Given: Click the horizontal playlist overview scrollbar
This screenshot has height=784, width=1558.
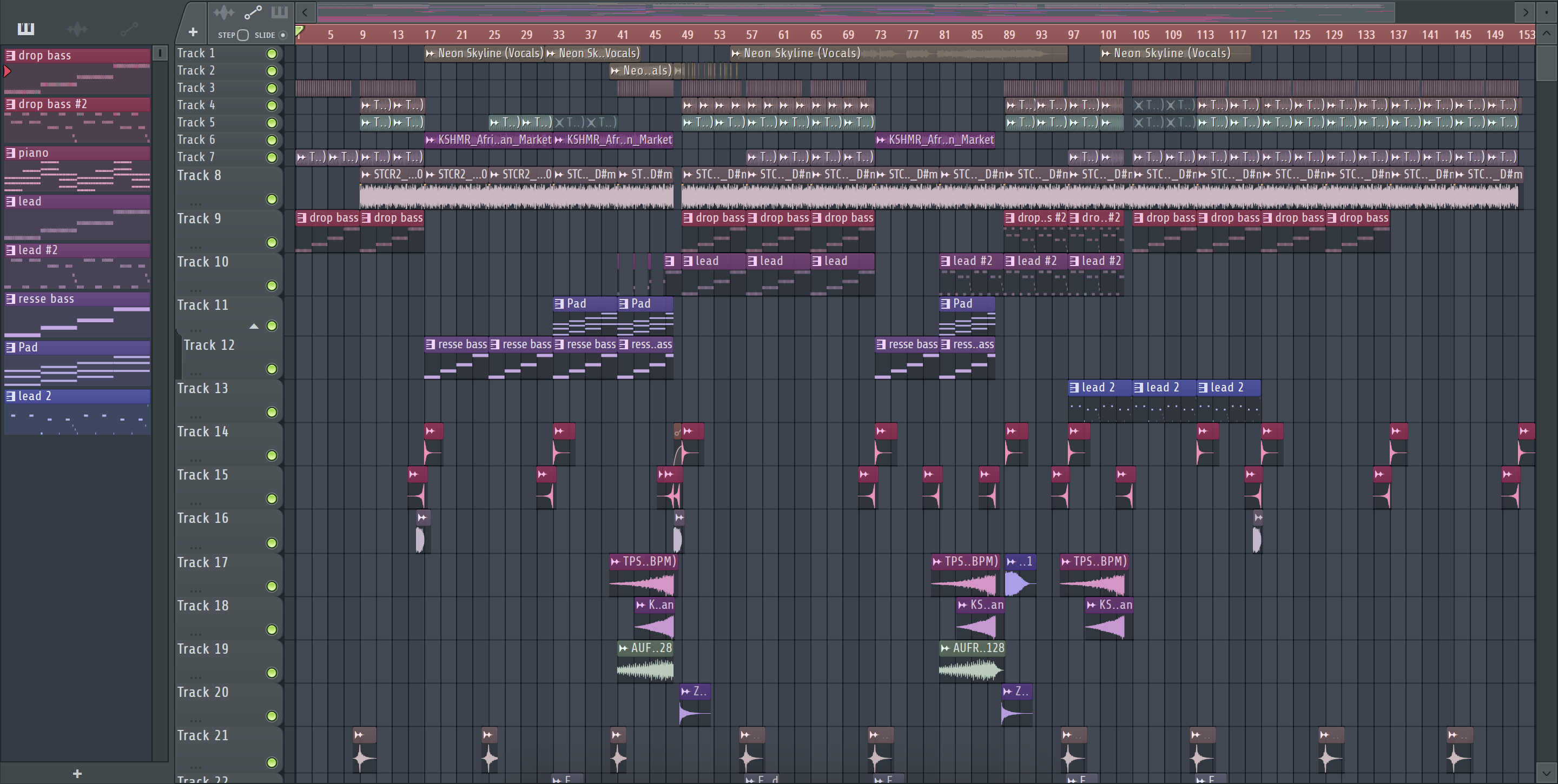Looking at the screenshot, I should (856, 12).
